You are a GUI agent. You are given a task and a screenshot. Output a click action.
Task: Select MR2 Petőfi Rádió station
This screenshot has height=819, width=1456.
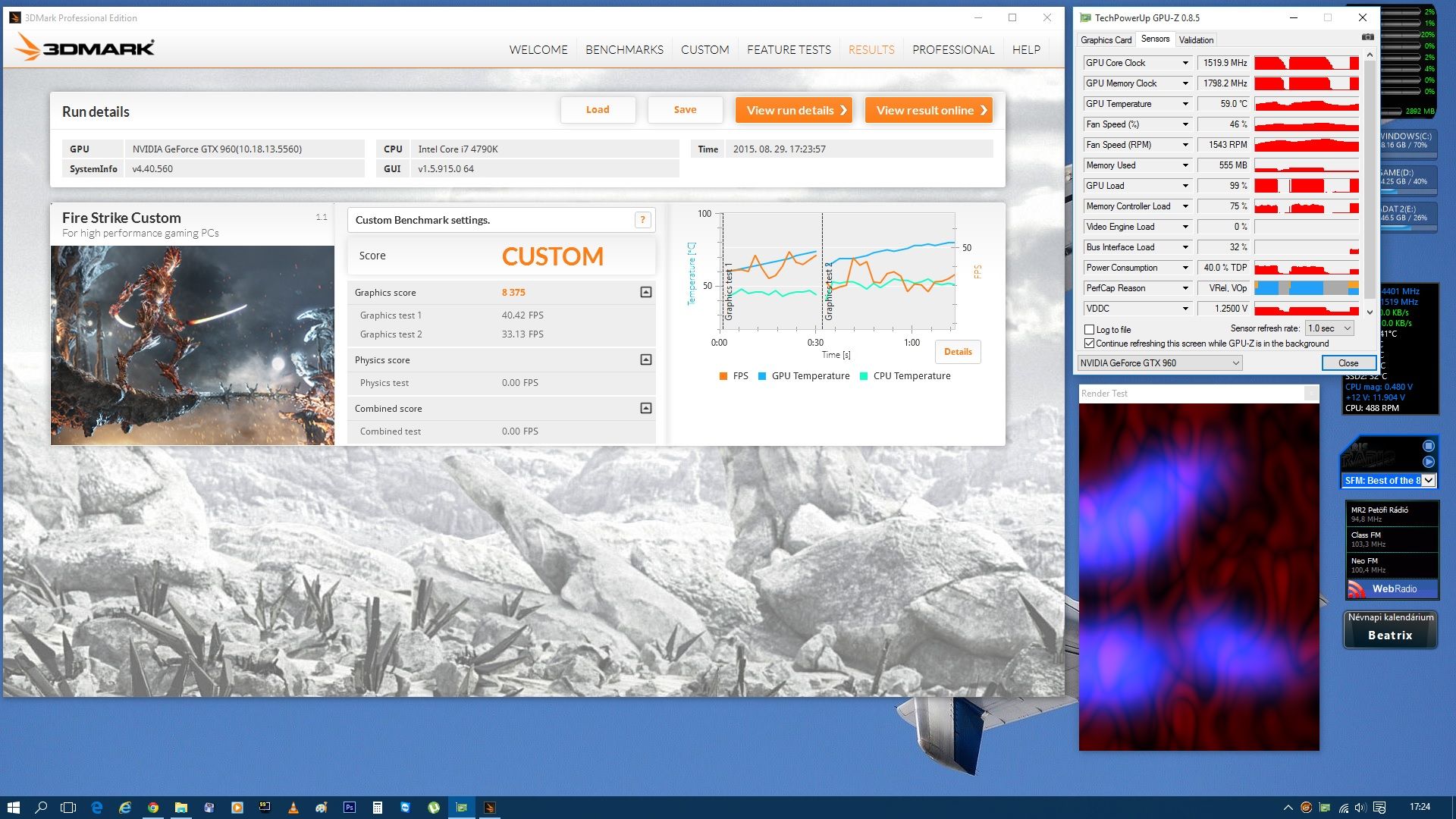1392,514
